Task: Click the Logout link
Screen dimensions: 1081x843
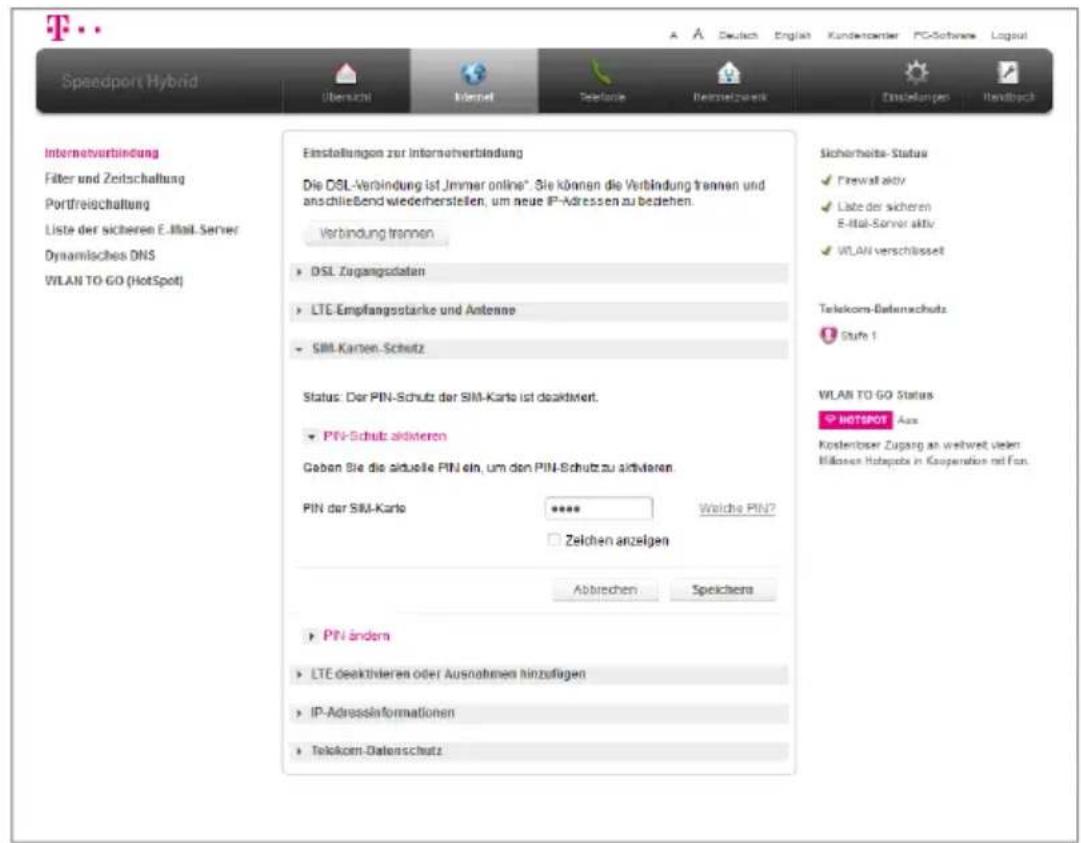Action: click(1009, 35)
